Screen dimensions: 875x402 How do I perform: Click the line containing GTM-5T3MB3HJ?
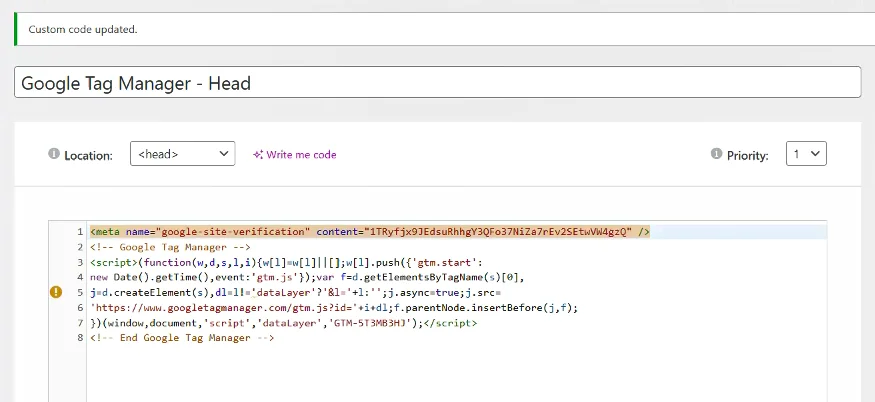[283, 323]
